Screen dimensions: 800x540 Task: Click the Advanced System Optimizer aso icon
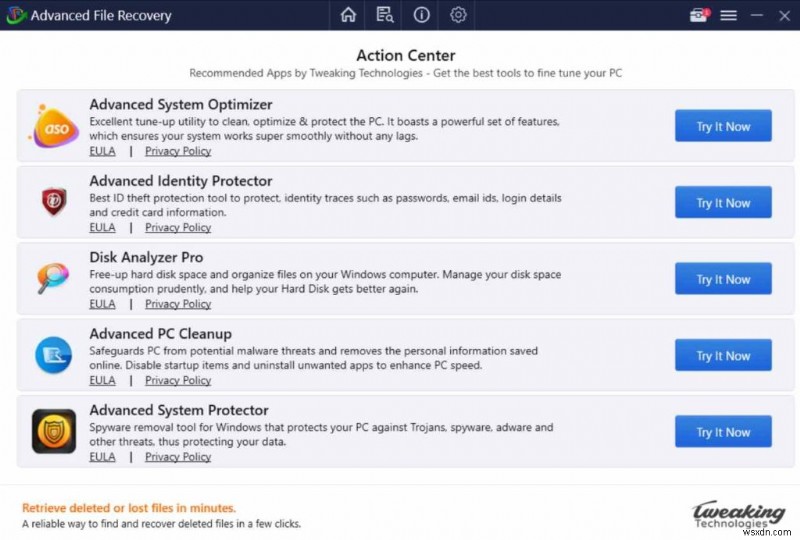coord(52,127)
